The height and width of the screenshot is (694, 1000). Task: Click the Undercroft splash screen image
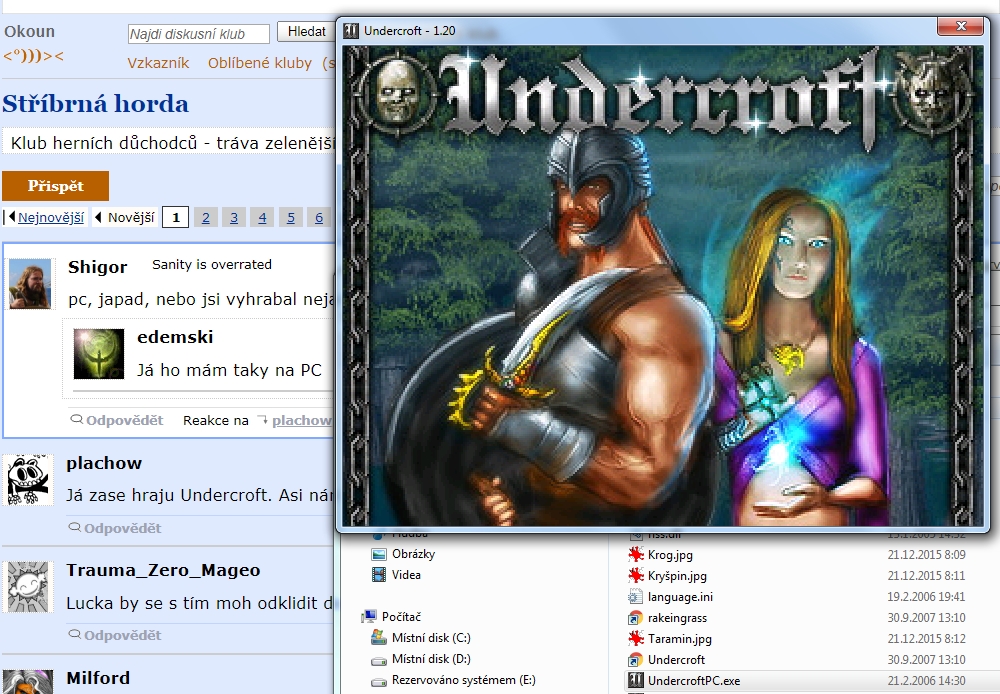pyautogui.click(x=663, y=286)
